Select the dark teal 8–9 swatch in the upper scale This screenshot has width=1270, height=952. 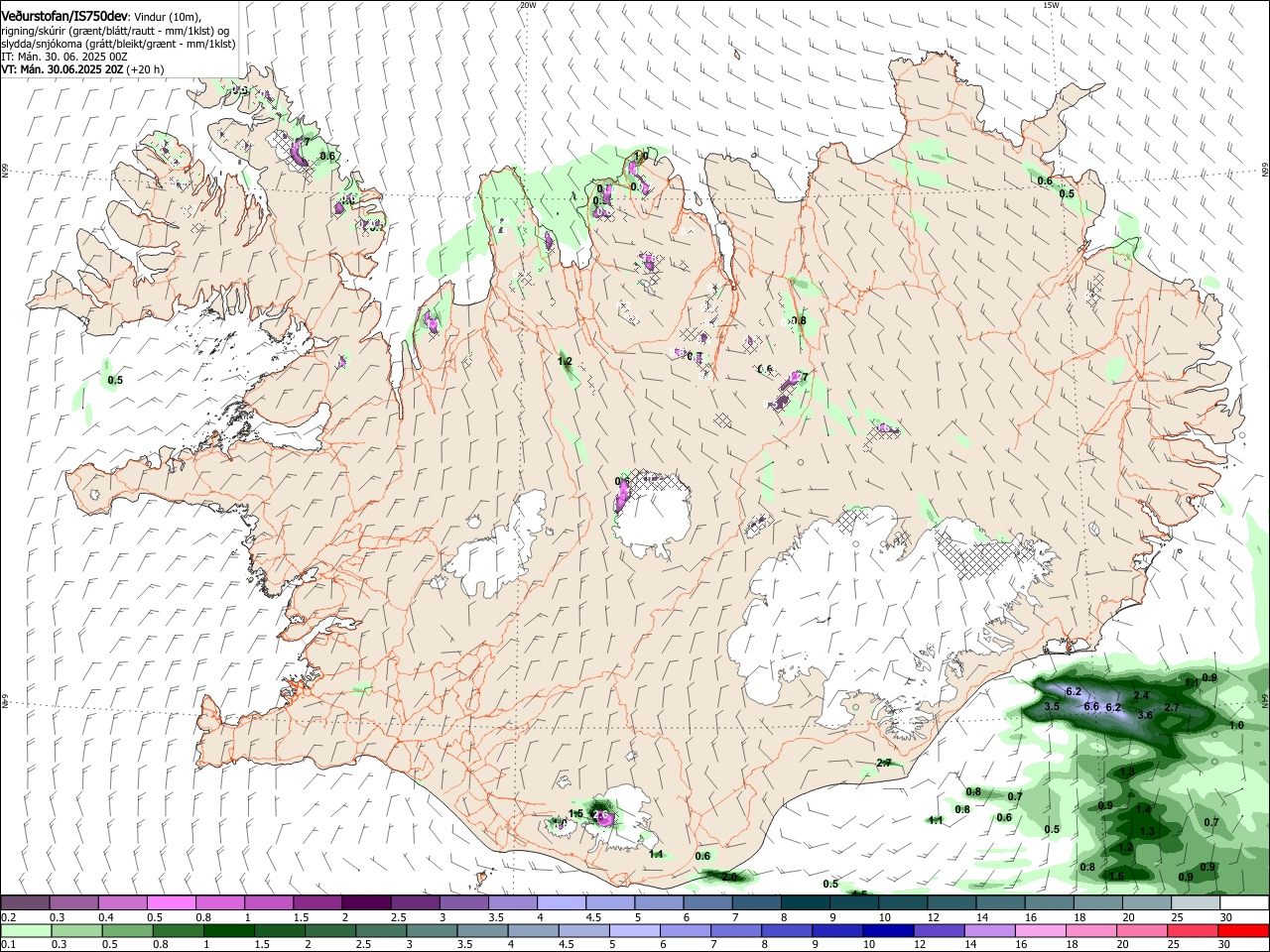(806, 902)
